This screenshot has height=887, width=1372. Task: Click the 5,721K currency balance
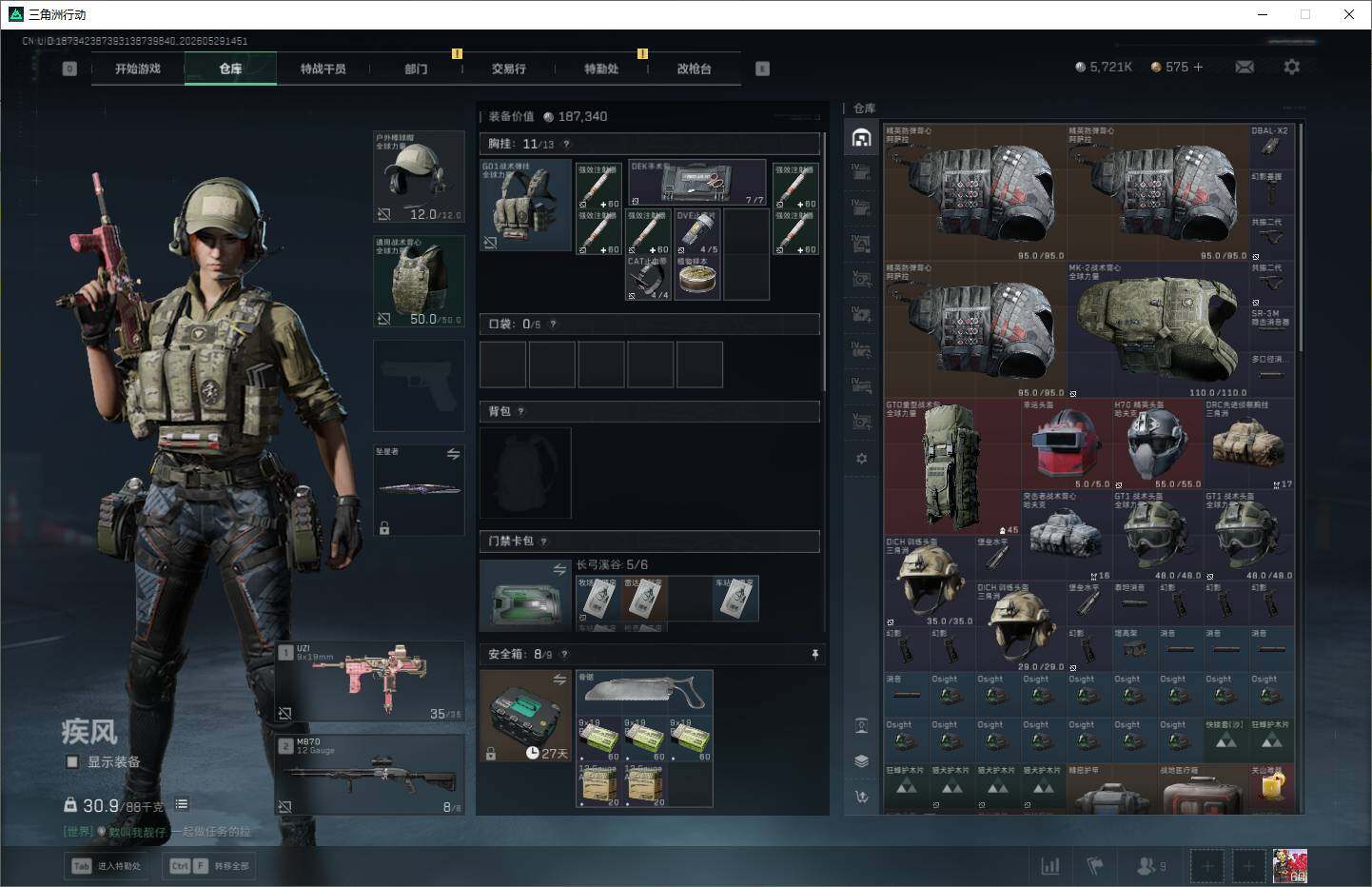(x=1104, y=67)
